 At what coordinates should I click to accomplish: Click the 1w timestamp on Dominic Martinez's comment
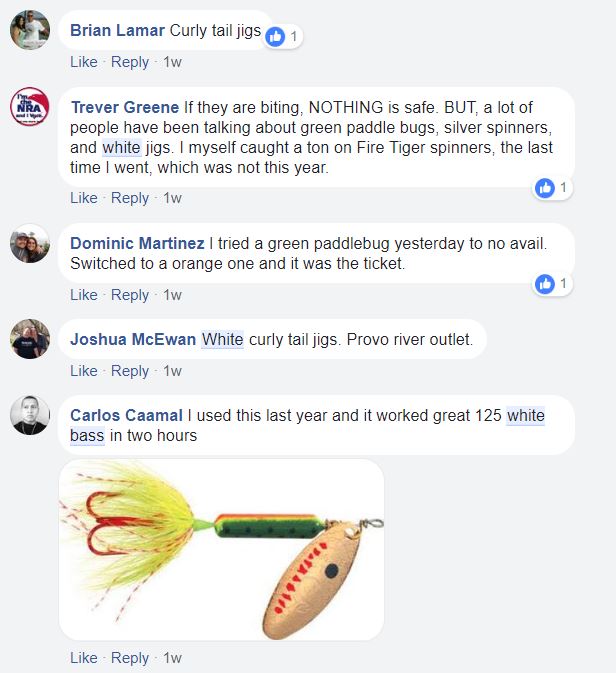click(172, 295)
